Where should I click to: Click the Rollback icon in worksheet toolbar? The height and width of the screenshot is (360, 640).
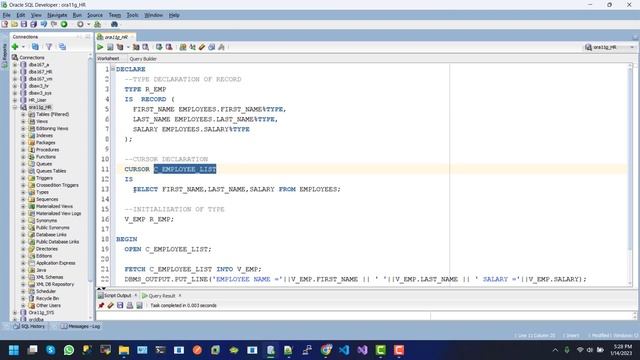tap(169, 47)
